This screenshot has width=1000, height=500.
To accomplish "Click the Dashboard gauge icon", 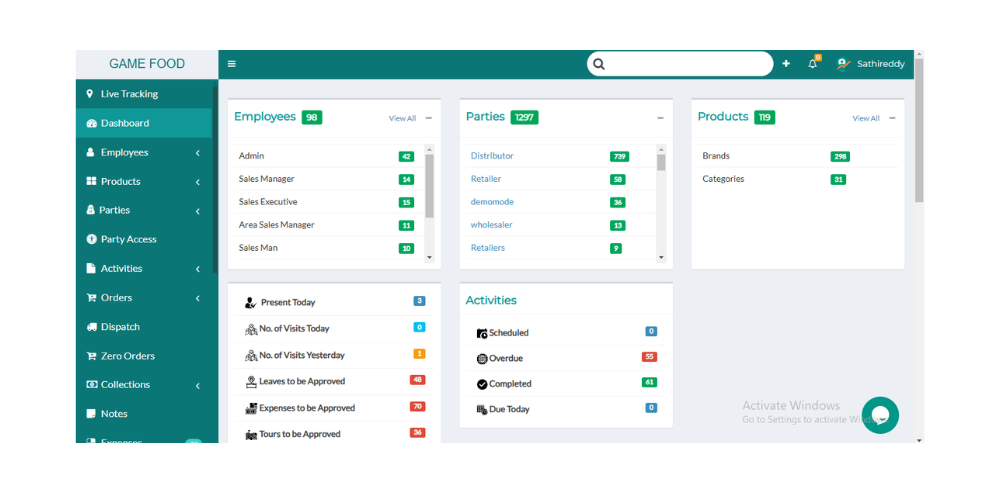I will (91, 123).
